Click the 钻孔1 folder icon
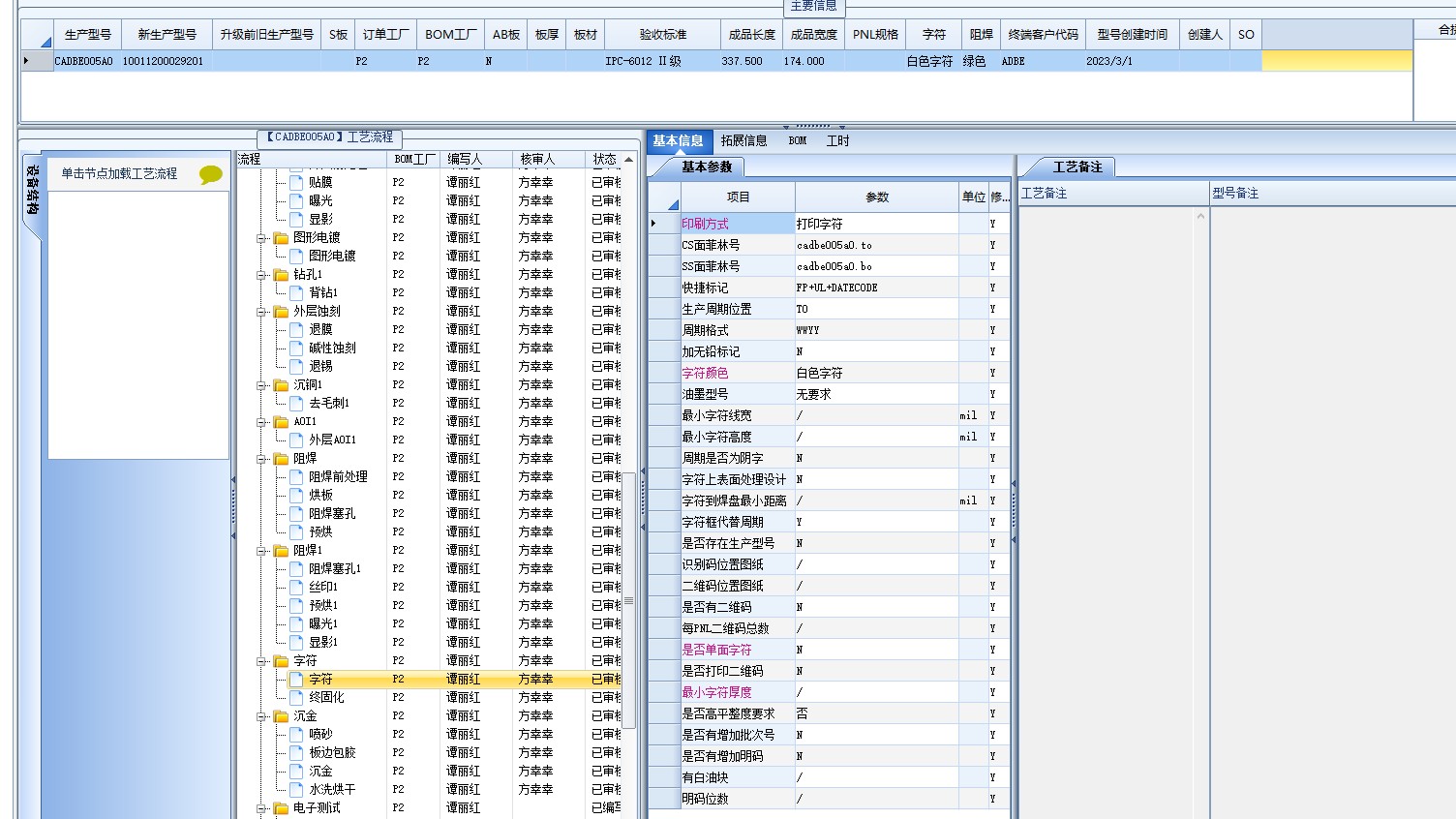 click(x=281, y=275)
